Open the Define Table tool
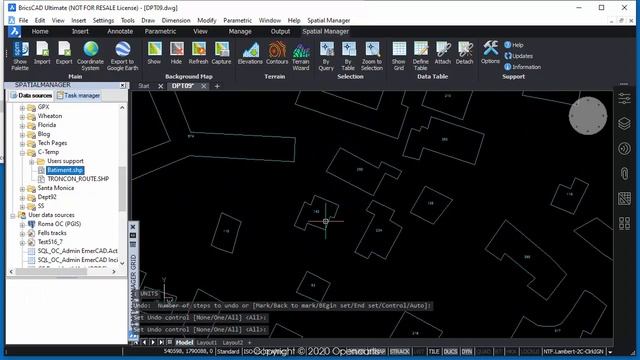The width and height of the screenshot is (640, 360). click(420, 56)
